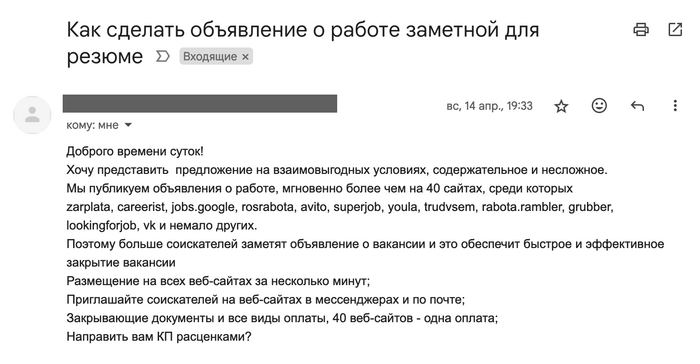
Task: Print this email with the printer icon
Action: click(641, 30)
